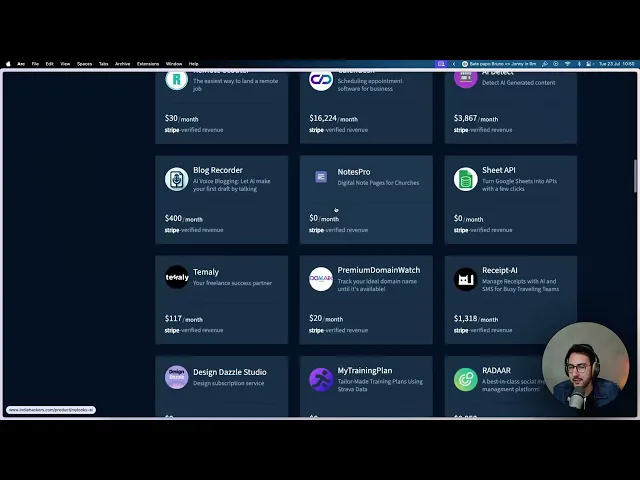Click the back chevron in the menu bar
Image resolution: width=640 pixels, height=480 pixels.
(x=454, y=64)
